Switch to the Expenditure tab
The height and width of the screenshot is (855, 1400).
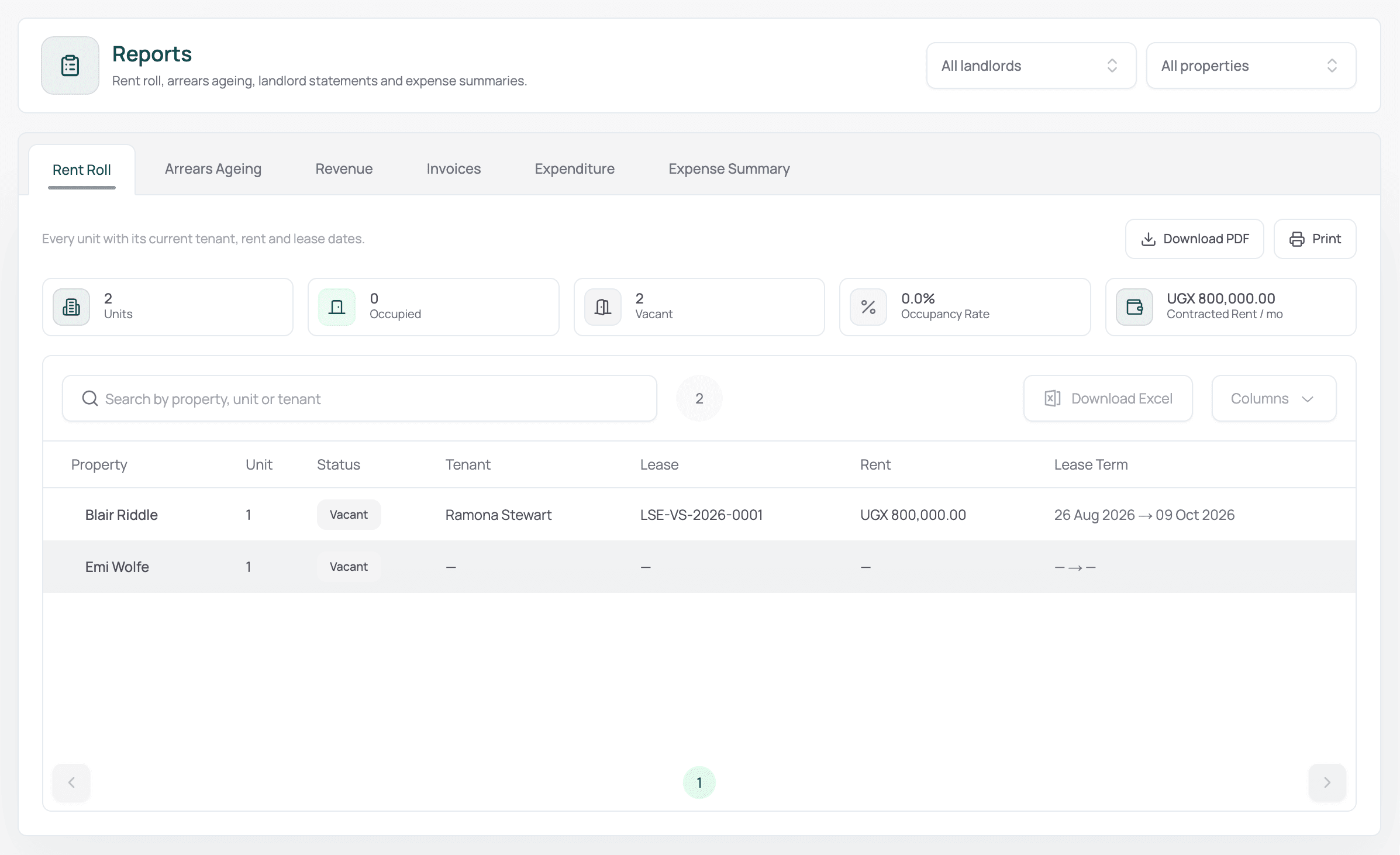coord(574,169)
